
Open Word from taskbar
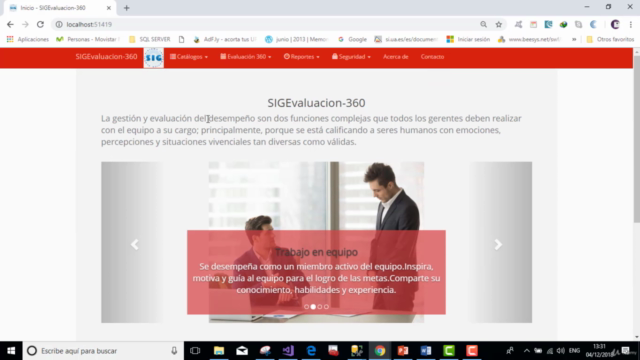426,351
